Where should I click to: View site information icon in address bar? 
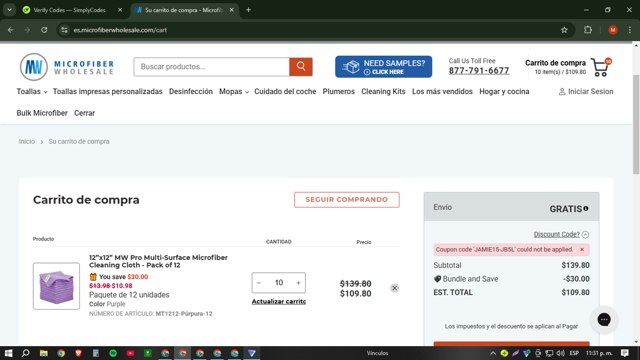[x=64, y=30]
